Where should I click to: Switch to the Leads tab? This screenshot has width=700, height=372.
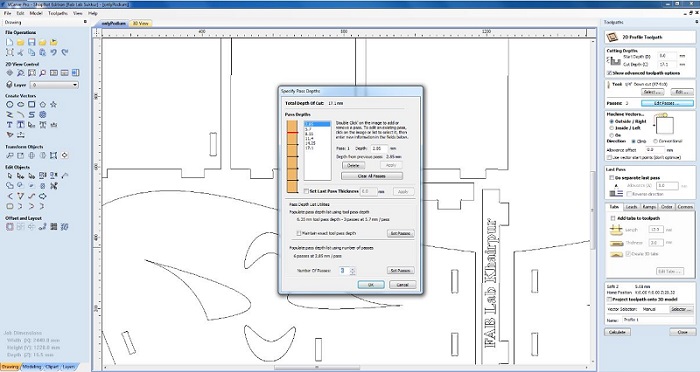(x=631, y=207)
